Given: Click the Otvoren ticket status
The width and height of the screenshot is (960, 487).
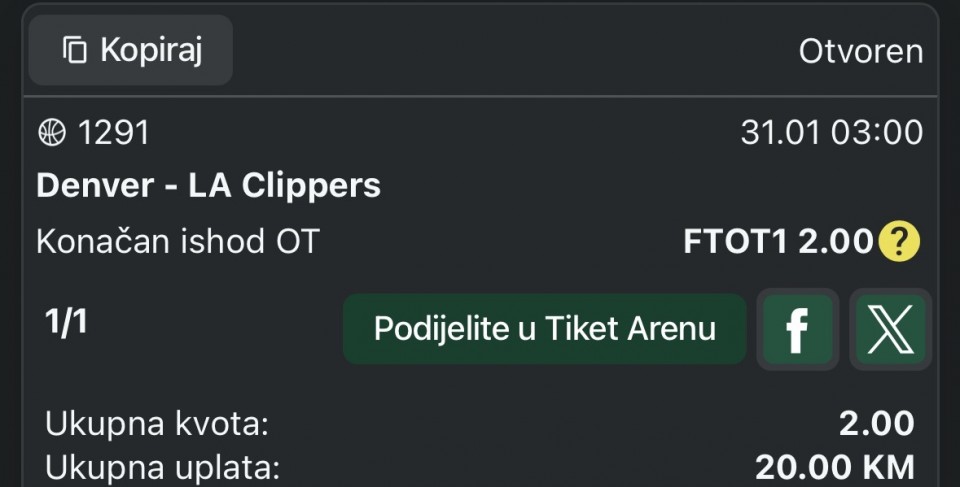Looking at the screenshot, I should (860, 51).
